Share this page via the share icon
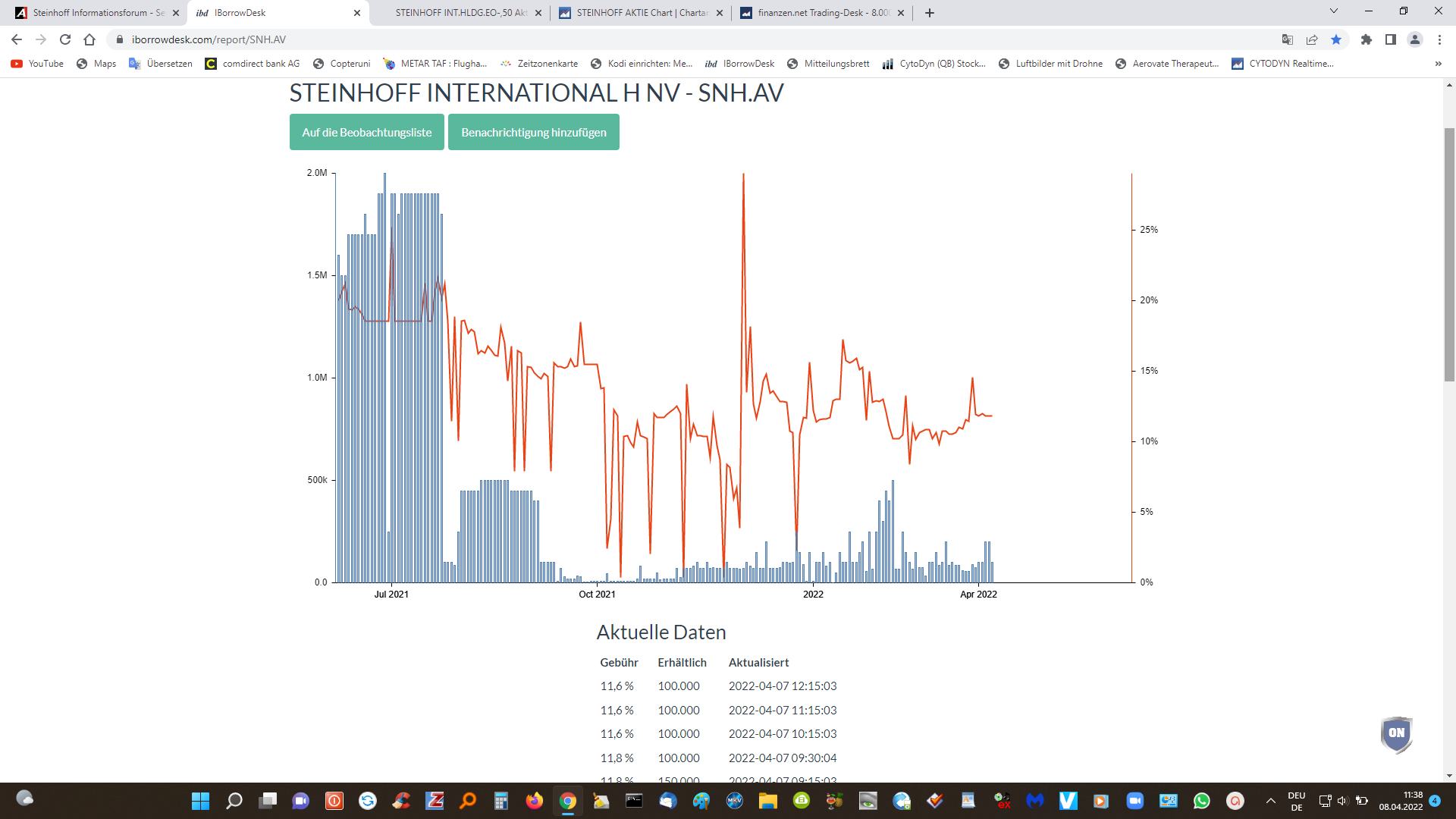The image size is (1456, 819). pyautogui.click(x=1312, y=39)
